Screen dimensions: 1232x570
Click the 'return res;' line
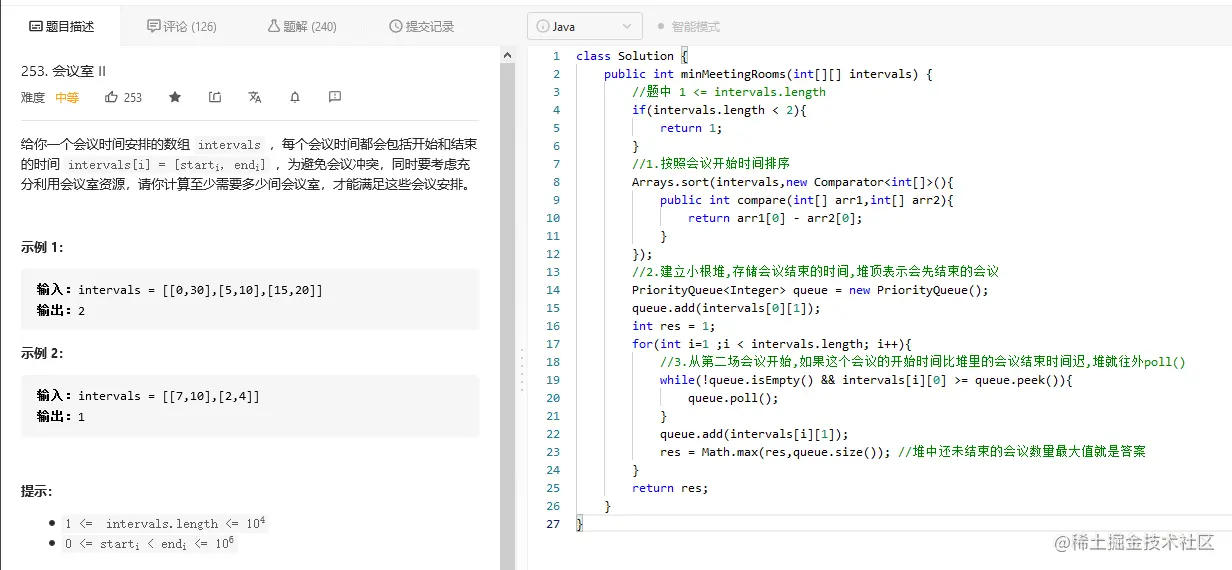click(670, 488)
